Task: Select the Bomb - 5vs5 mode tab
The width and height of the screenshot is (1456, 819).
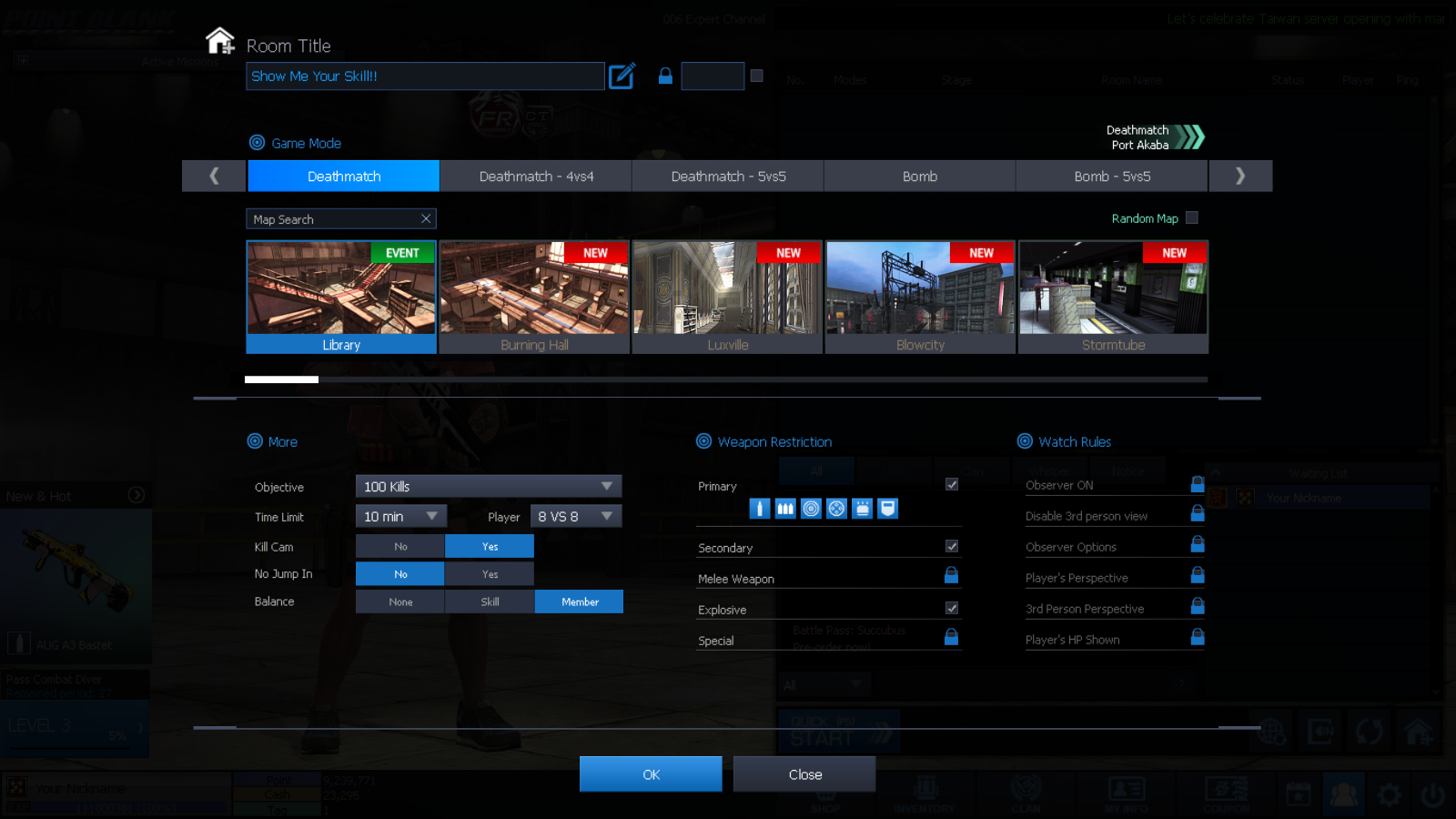Action: pos(1112,176)
